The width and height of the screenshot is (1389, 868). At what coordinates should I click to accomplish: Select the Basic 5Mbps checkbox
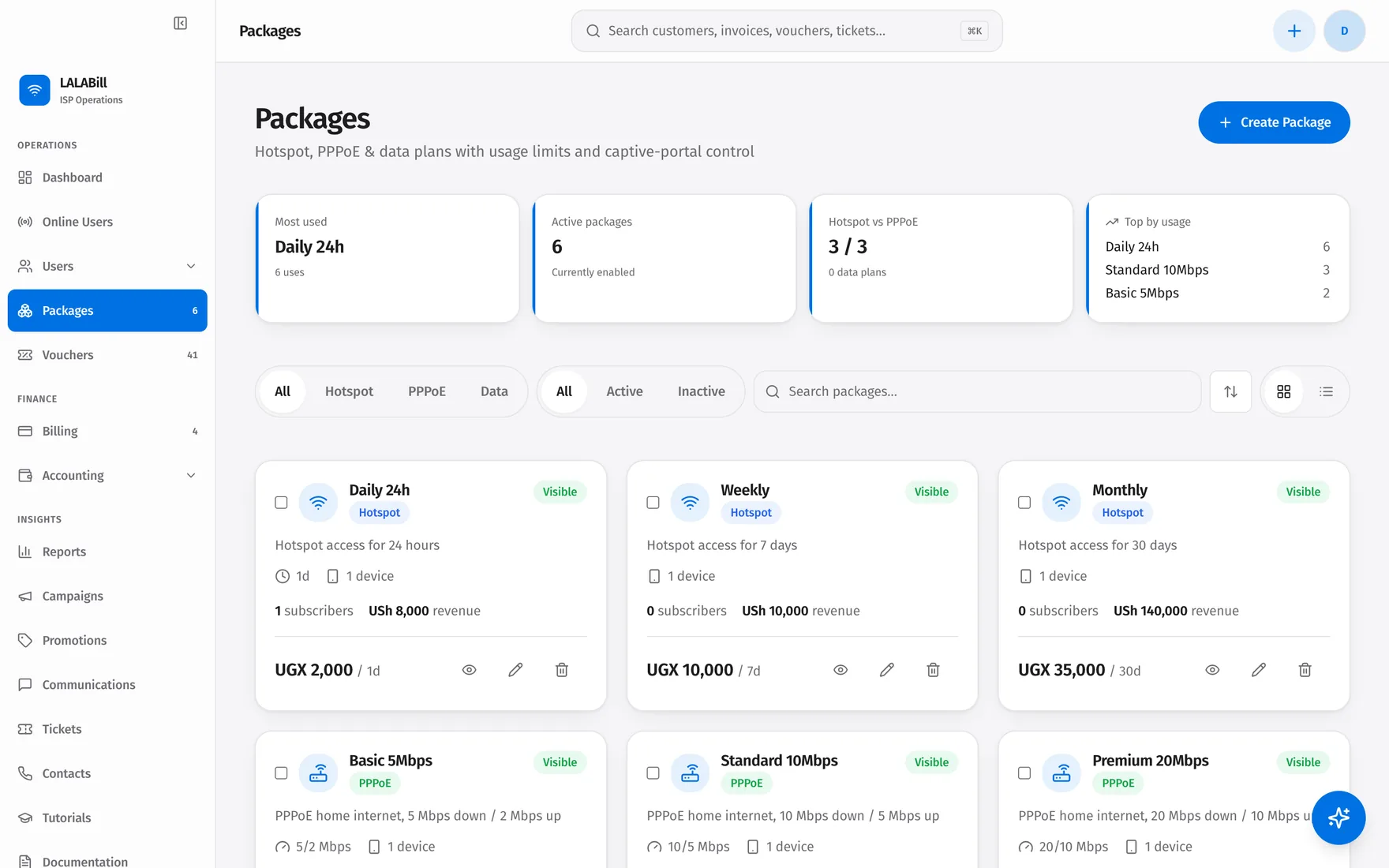[281, 773]
